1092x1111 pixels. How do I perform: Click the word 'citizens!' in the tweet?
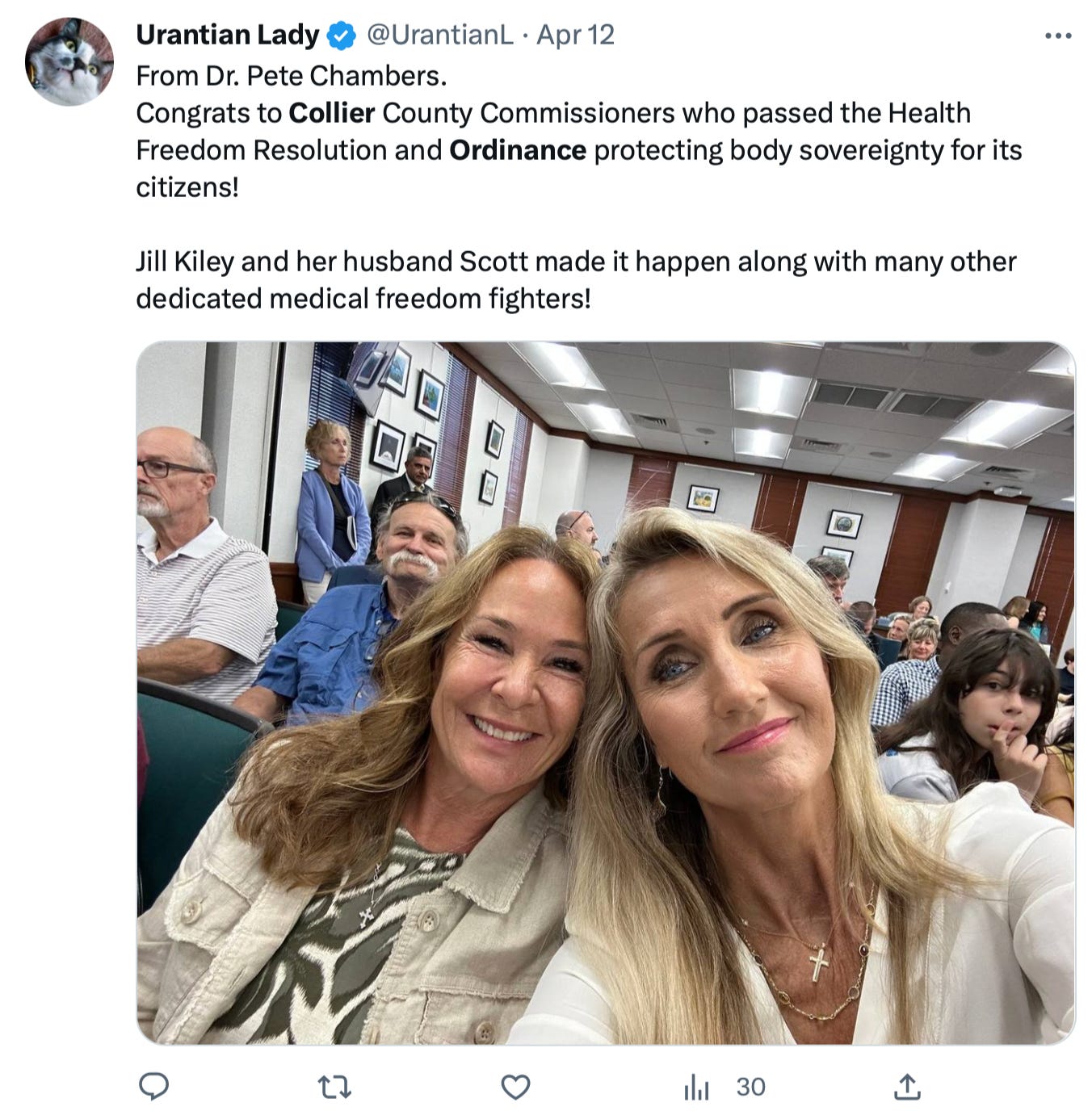pos(187,187)
